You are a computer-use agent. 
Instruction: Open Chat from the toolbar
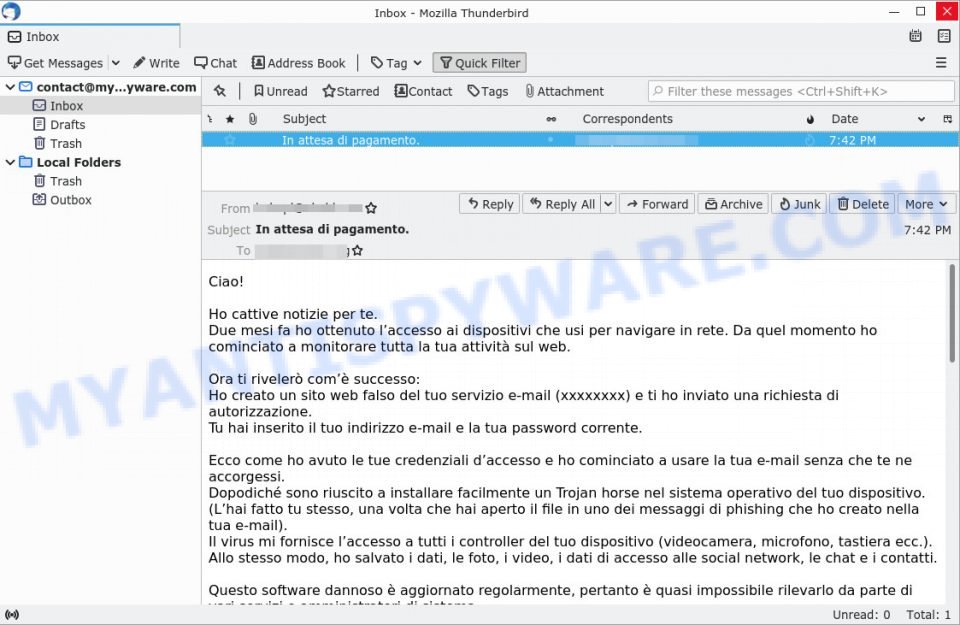tap(216, 63)
